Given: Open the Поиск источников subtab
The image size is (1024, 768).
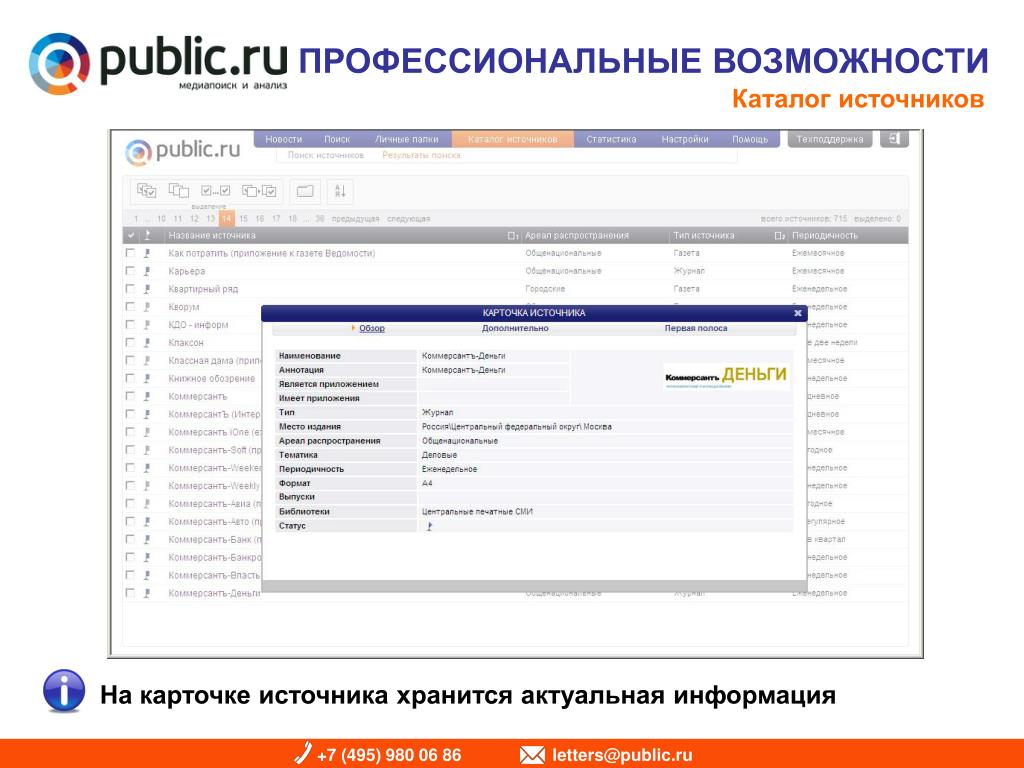Looking at the screenshot, I should [x=326, y=155].
